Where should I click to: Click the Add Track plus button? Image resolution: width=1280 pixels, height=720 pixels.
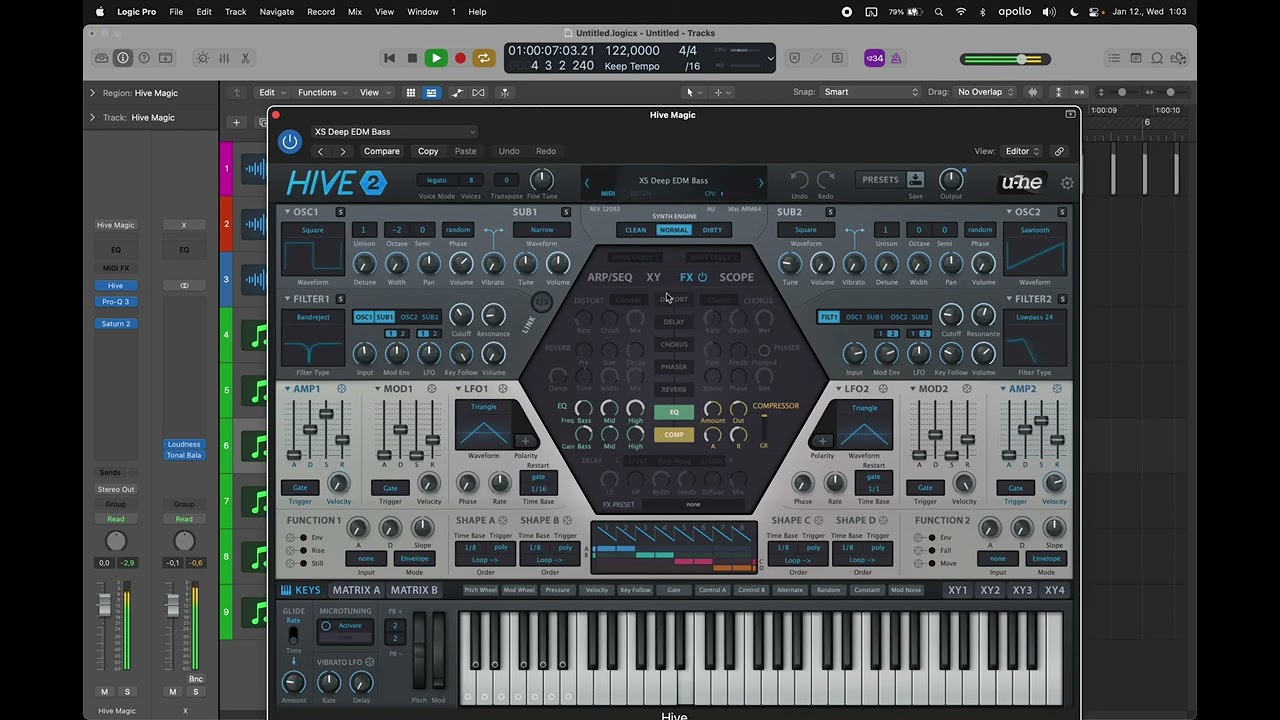tap(236, 122)
